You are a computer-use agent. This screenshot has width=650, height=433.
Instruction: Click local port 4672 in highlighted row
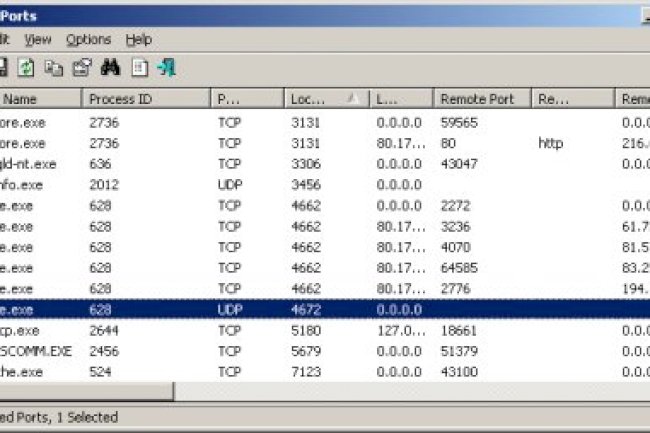tap(306, 310)
